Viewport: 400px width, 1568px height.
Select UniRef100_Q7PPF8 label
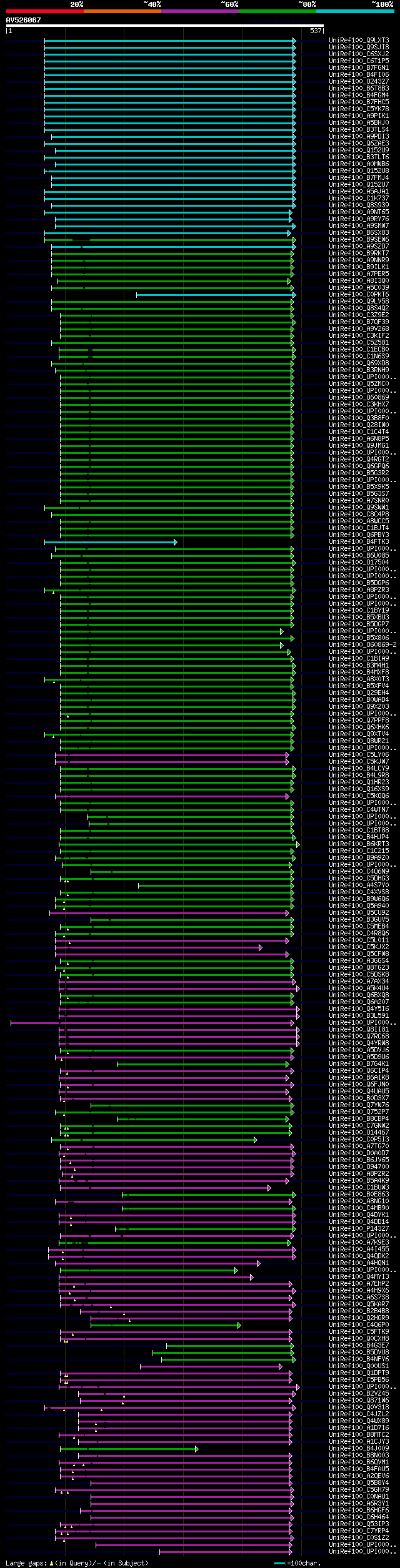(359, 721)
